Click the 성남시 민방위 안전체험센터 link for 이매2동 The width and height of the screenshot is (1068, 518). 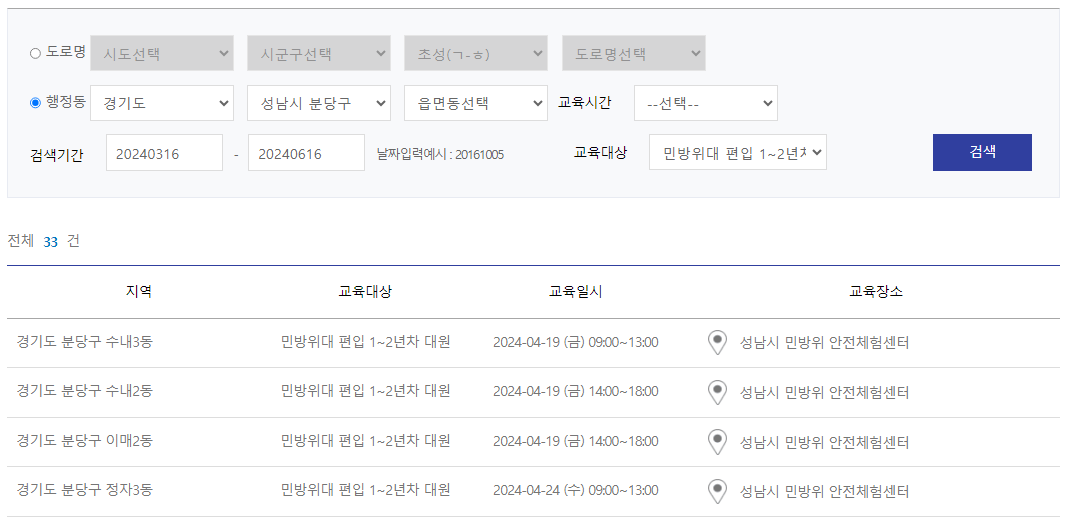(824, 442)
